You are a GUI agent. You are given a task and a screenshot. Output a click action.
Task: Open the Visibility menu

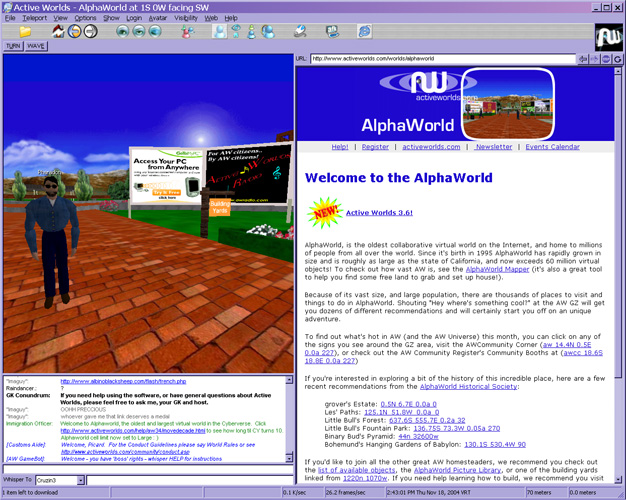pyautogui.click(x=186, y=18)
